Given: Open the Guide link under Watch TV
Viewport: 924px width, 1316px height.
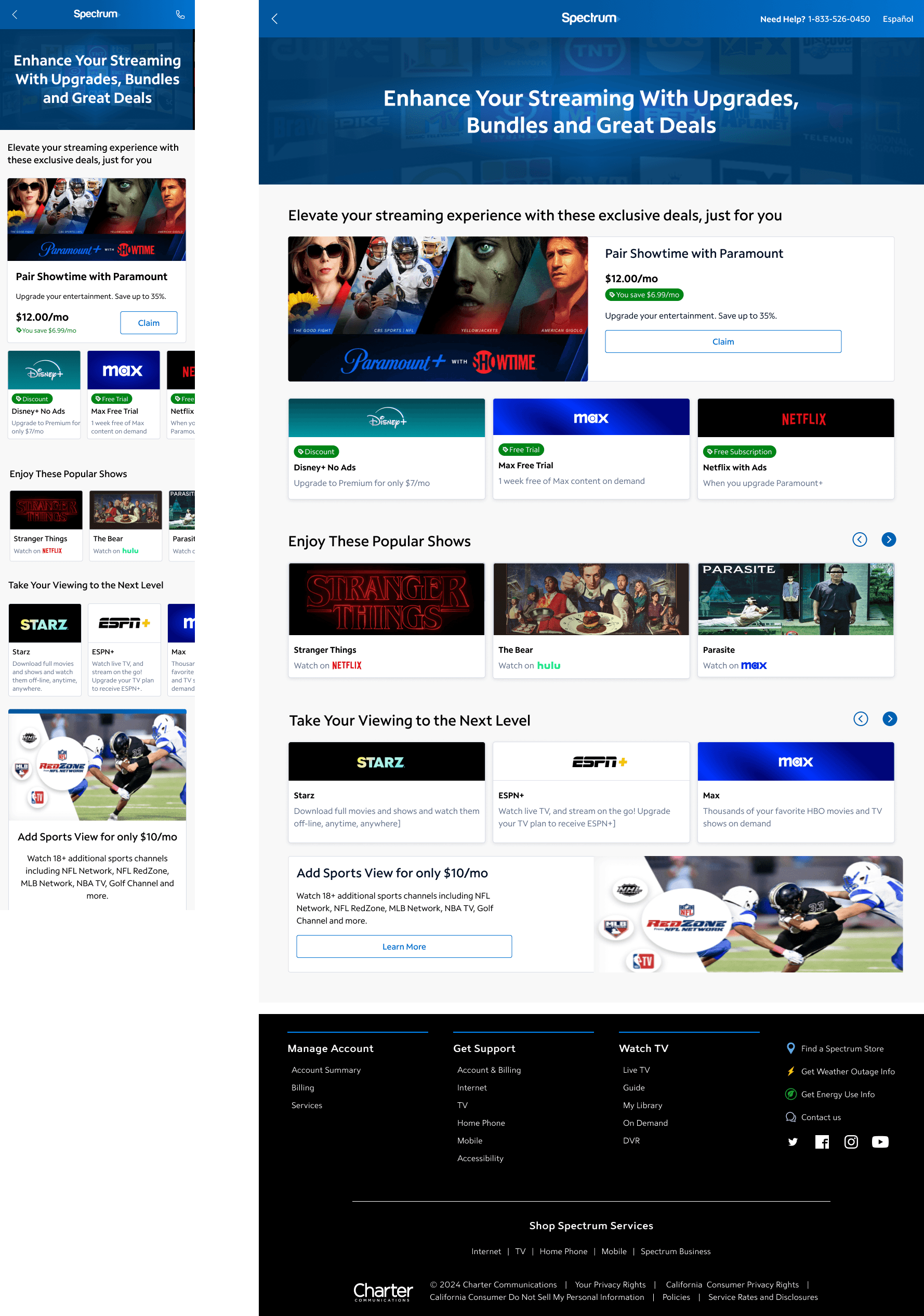Looking at the screenshot, I should tap(633, 1087).
